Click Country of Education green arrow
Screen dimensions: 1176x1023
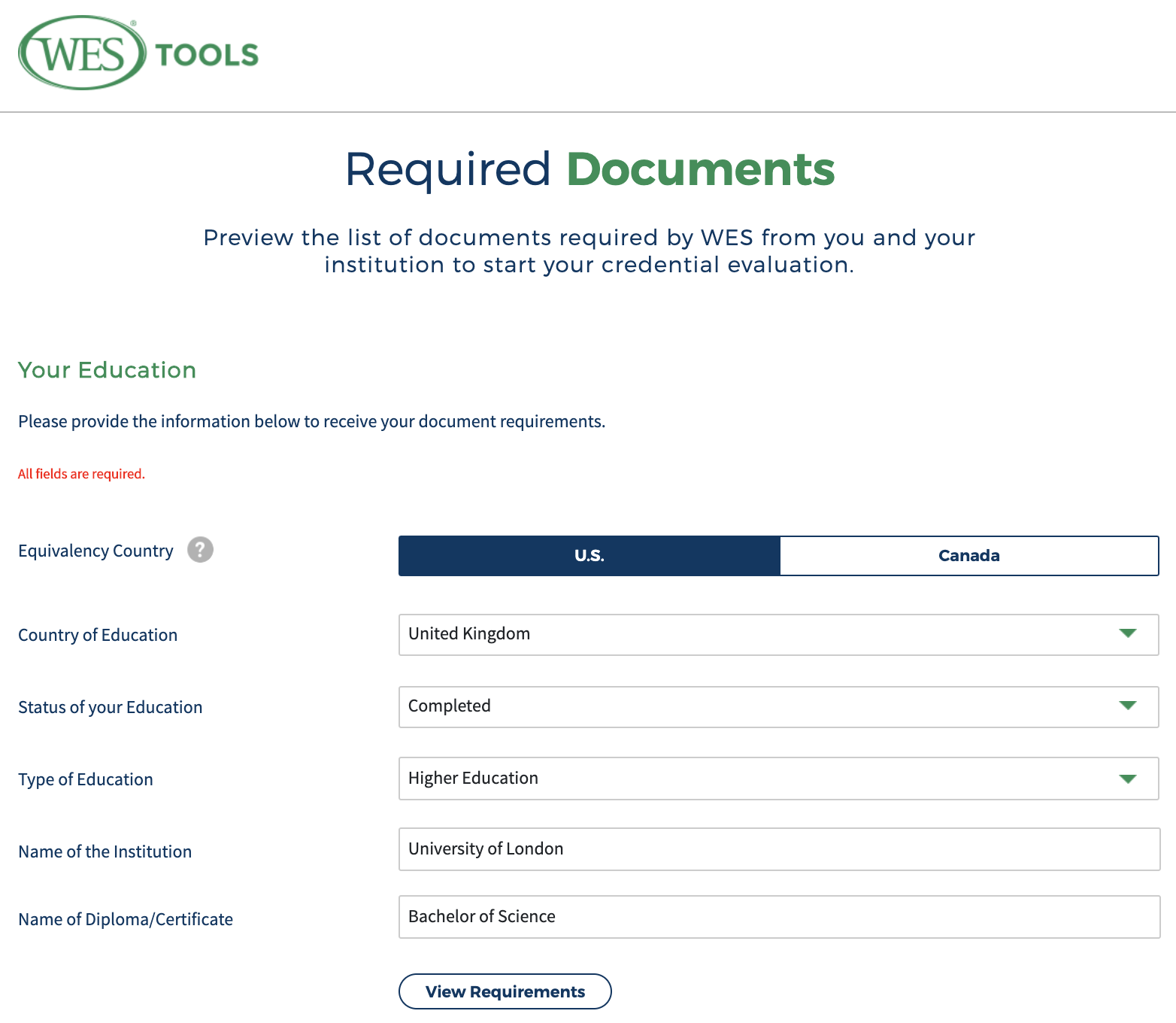1127,633
